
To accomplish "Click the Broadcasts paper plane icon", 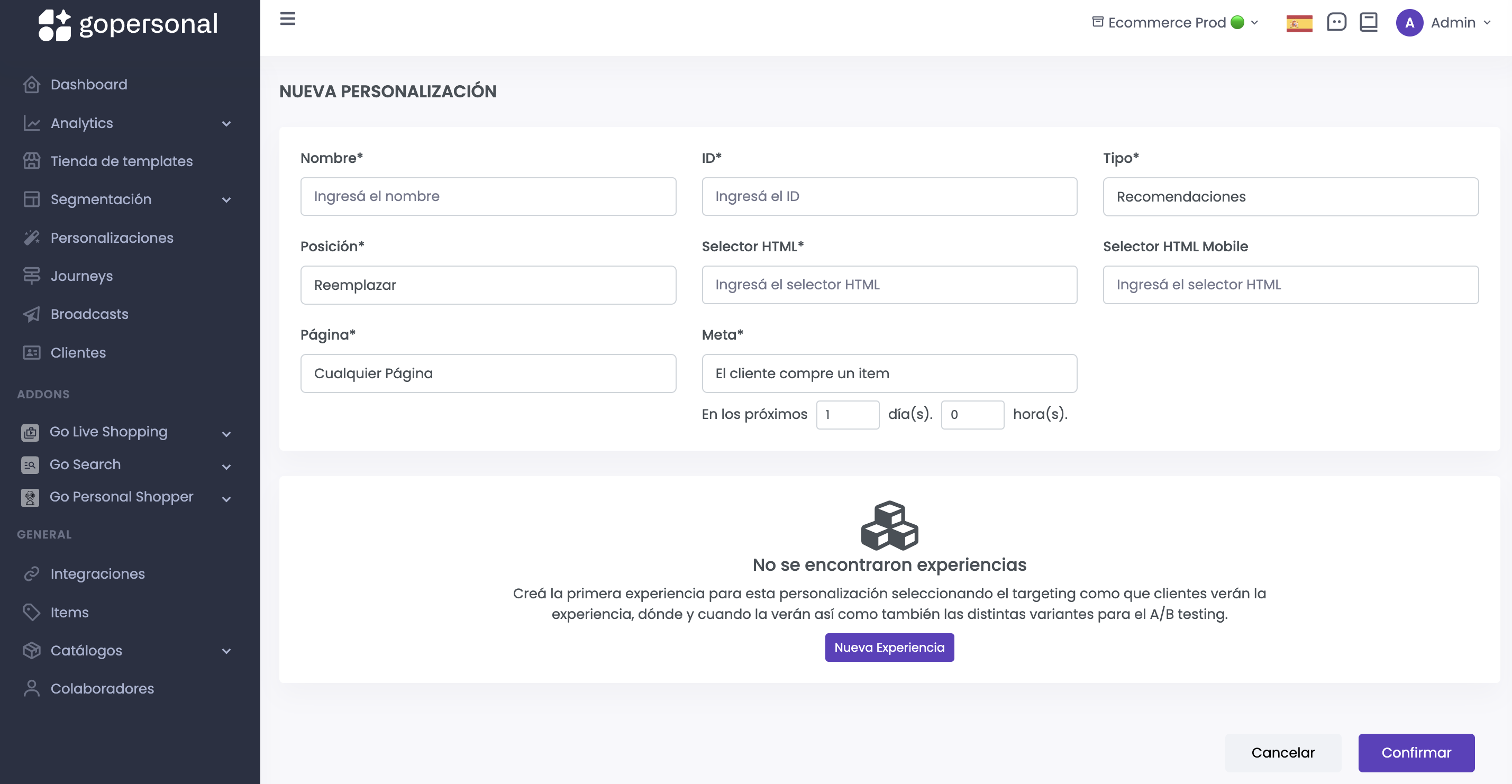I will 32,314.
